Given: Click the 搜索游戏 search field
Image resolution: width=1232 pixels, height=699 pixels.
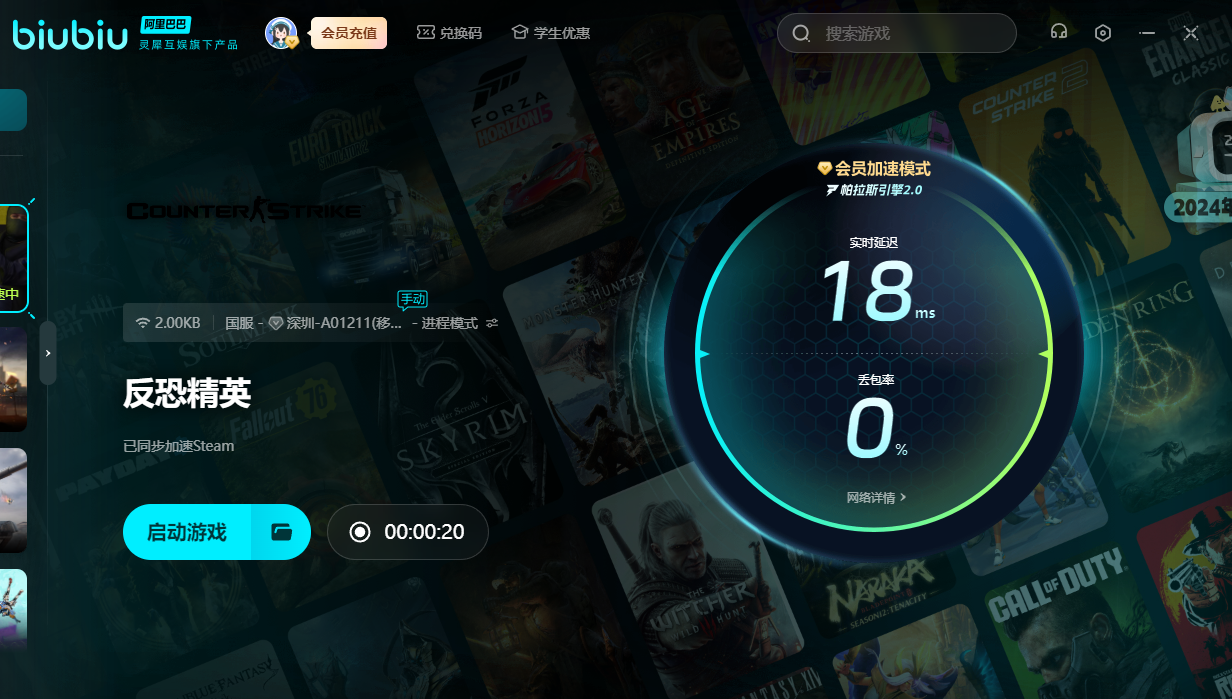Looking at the screenshot, I should (x=896, y=33).
